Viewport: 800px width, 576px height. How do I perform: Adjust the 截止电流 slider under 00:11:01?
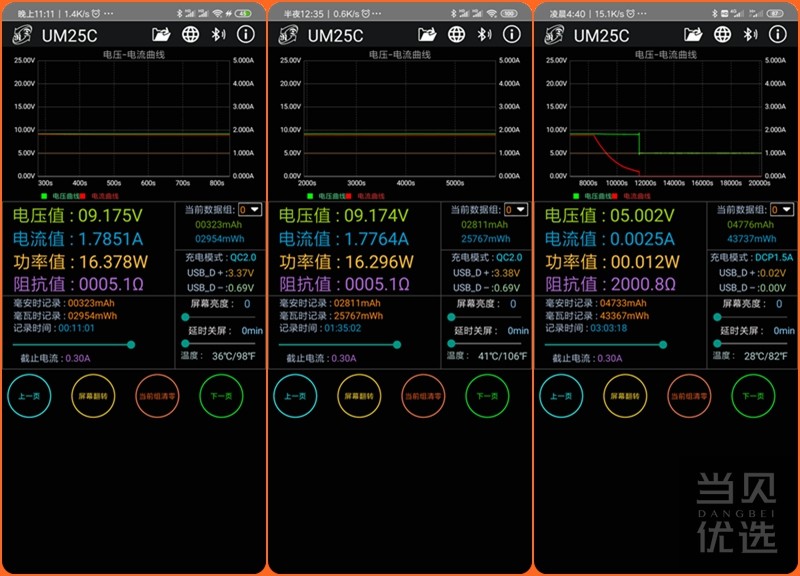(74, 345)
